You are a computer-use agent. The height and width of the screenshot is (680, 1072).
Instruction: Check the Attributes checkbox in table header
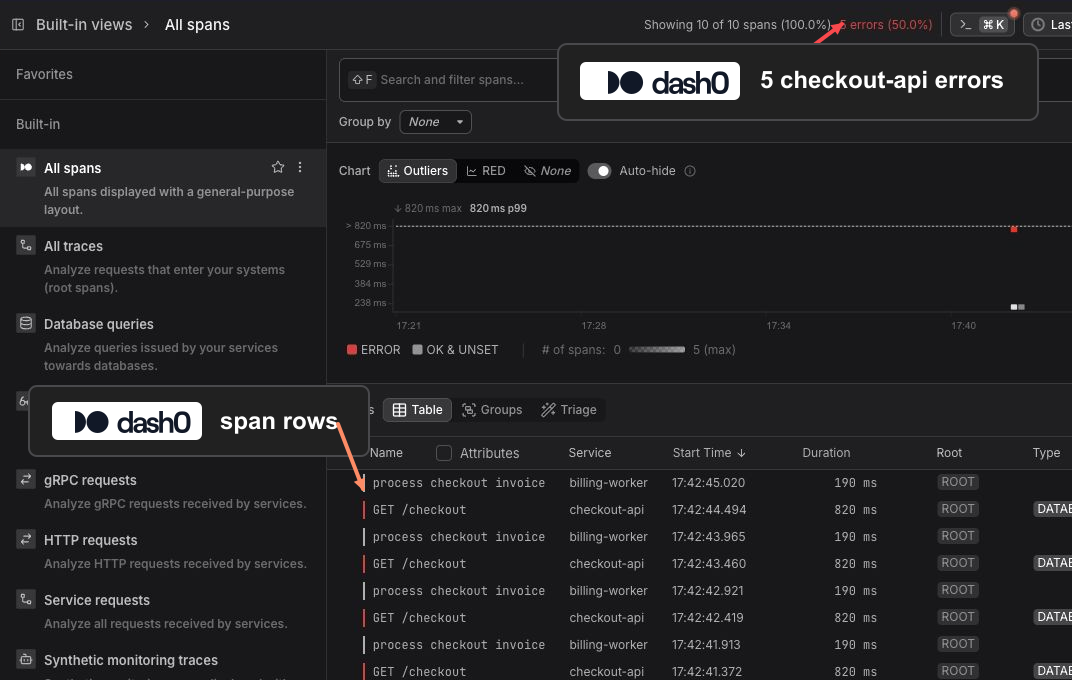pyautogui.click(x=444, y=452)
